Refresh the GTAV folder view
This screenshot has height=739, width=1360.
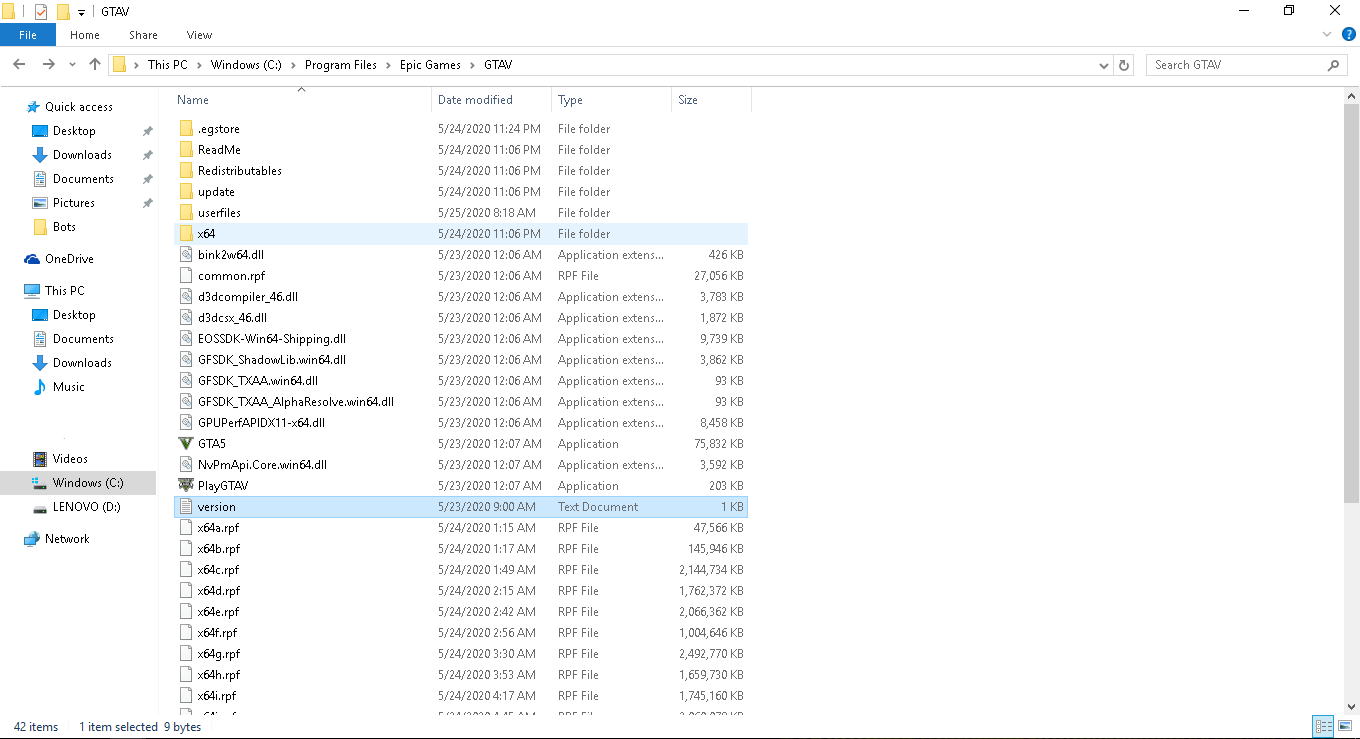[1122, 64]
